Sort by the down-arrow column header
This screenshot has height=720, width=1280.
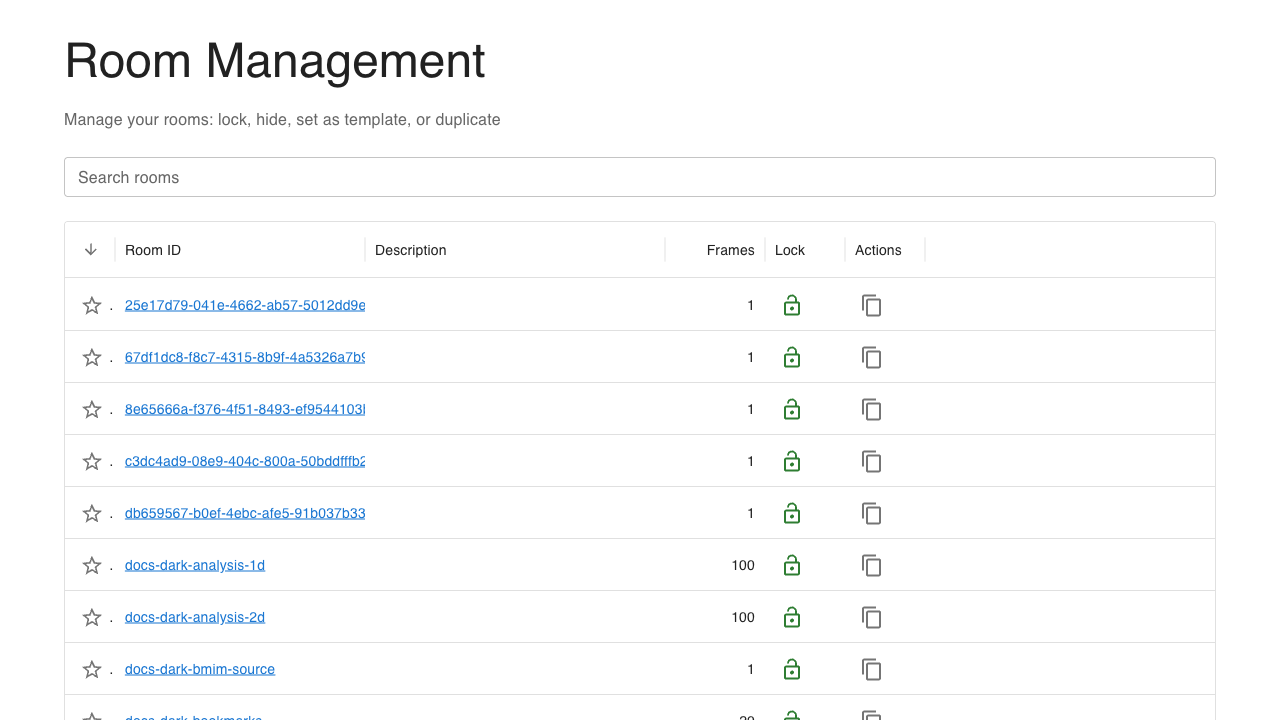pos(91,250)
